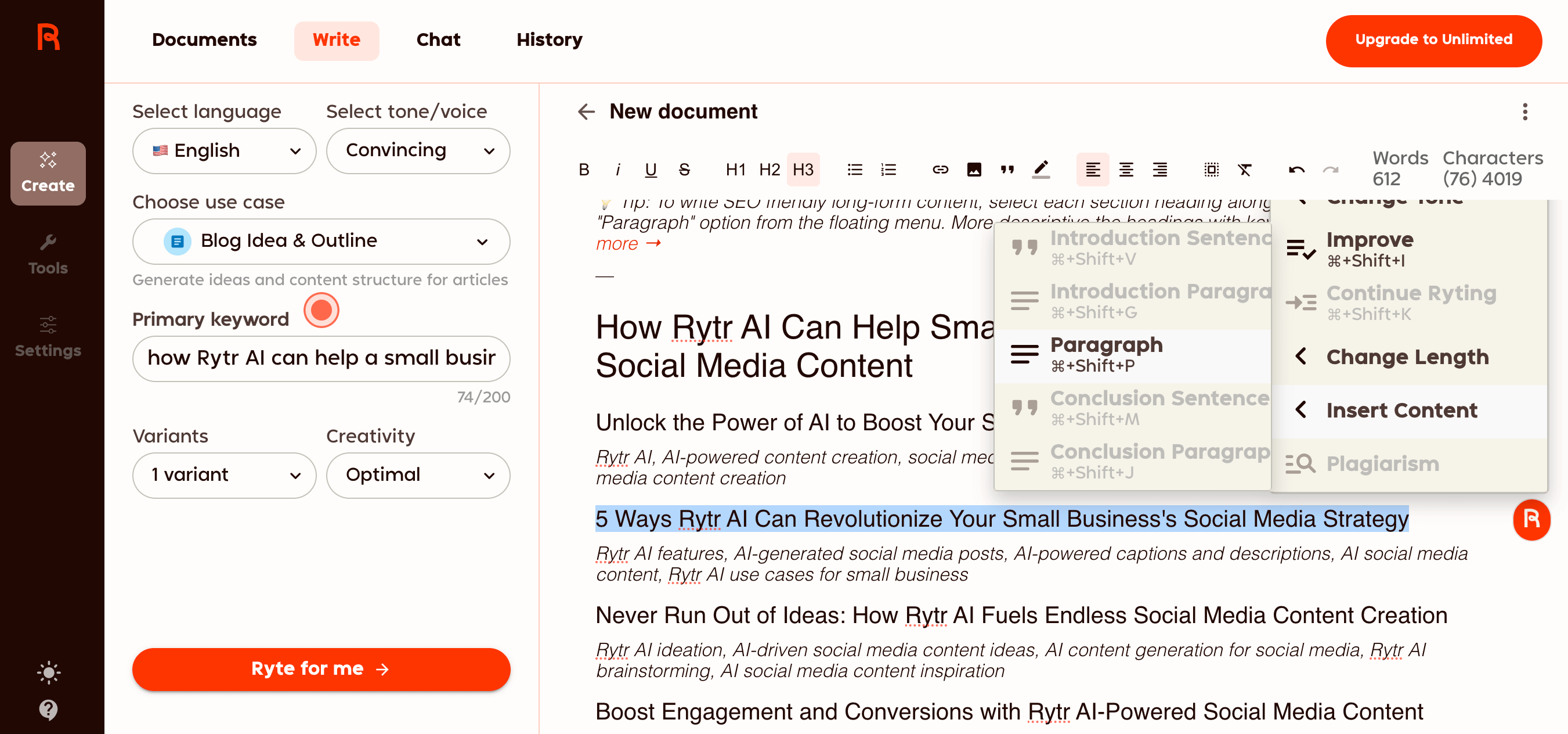Select Improve from the floating menu

coord(1409,250)
